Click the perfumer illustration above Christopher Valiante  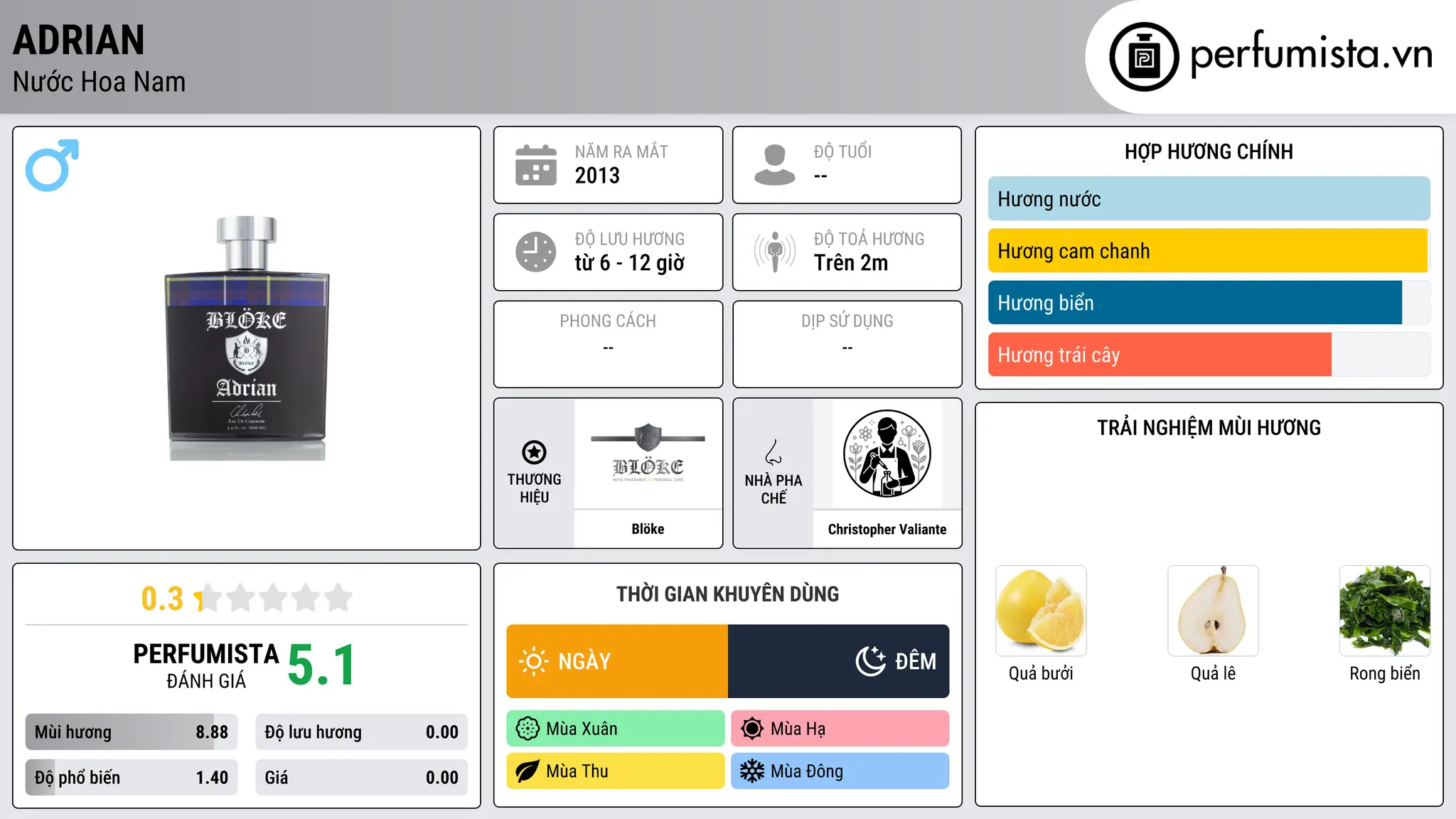point(887,454)
